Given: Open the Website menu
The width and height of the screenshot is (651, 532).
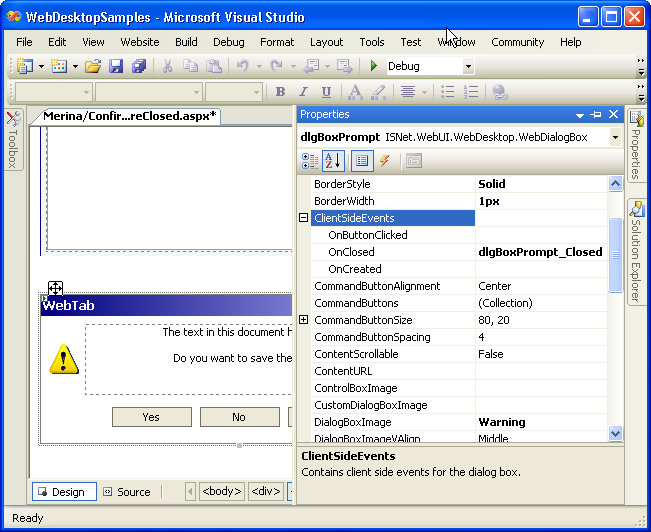Looking at the screenshot, I should [140, 42].
